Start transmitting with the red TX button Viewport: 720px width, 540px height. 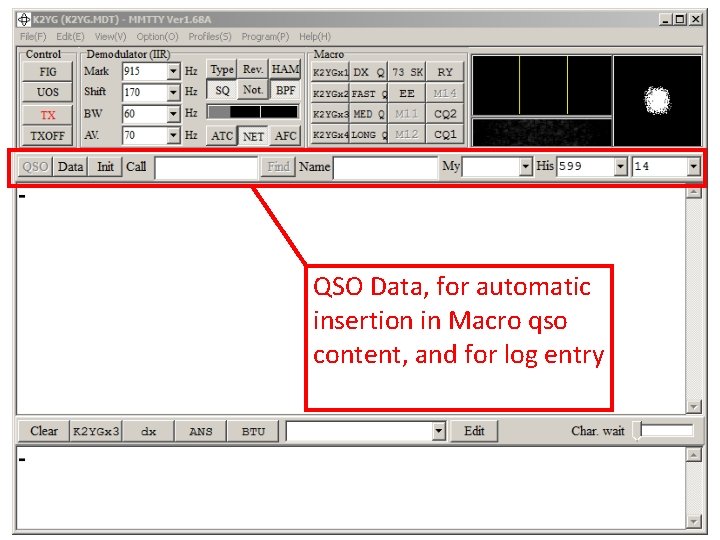[x=48, y=114]
